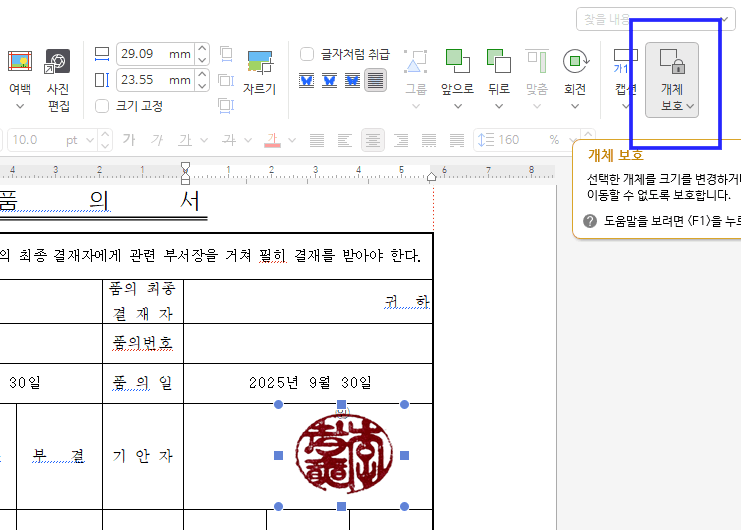
Task: Expand the 뒤로 dropdown arrow
Action: pos(499,107)
